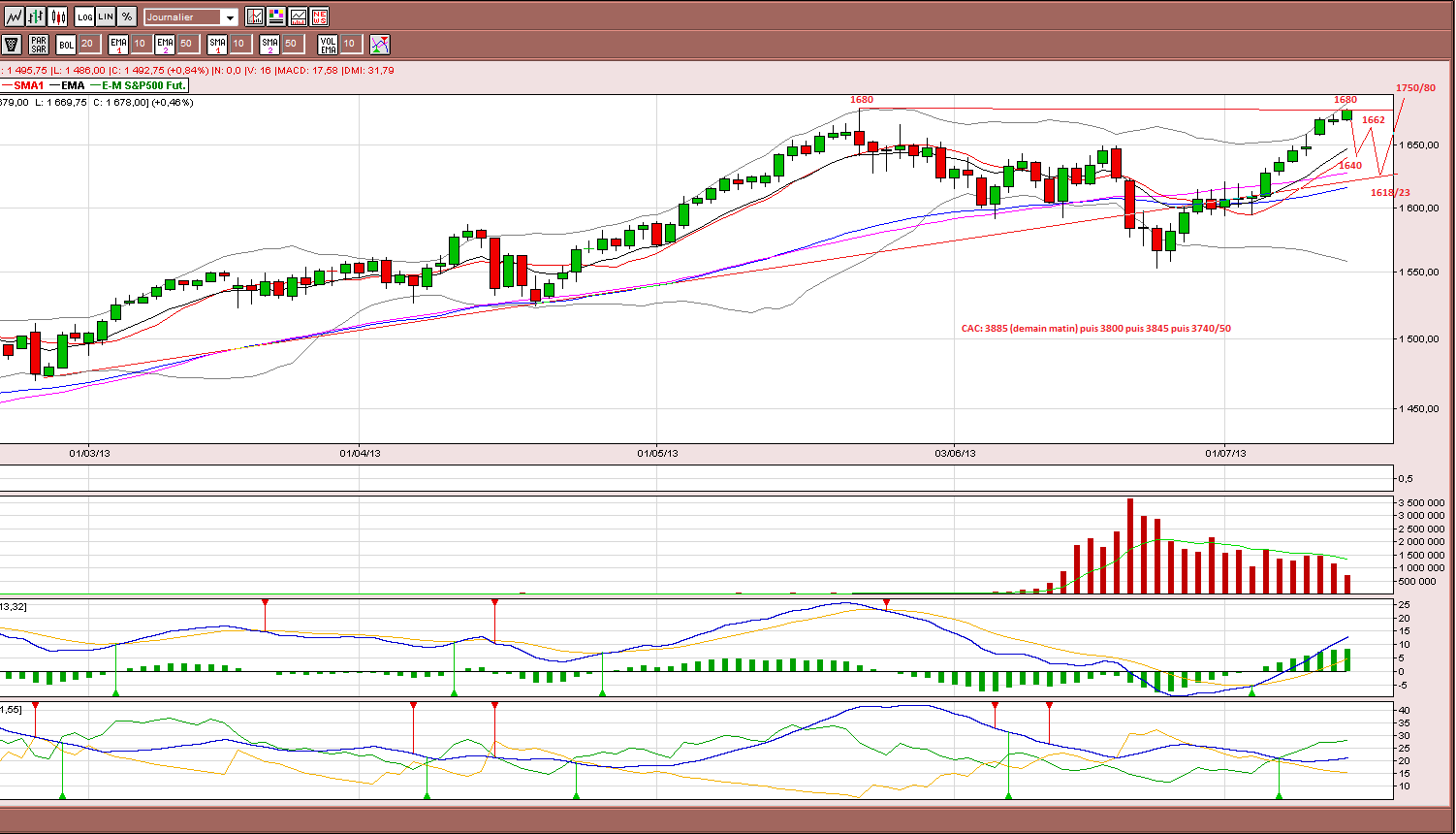This screenshot has width=1456, height=834.
Task: Click the 1 450,00 price axis label
Action: coord(1420,408)
